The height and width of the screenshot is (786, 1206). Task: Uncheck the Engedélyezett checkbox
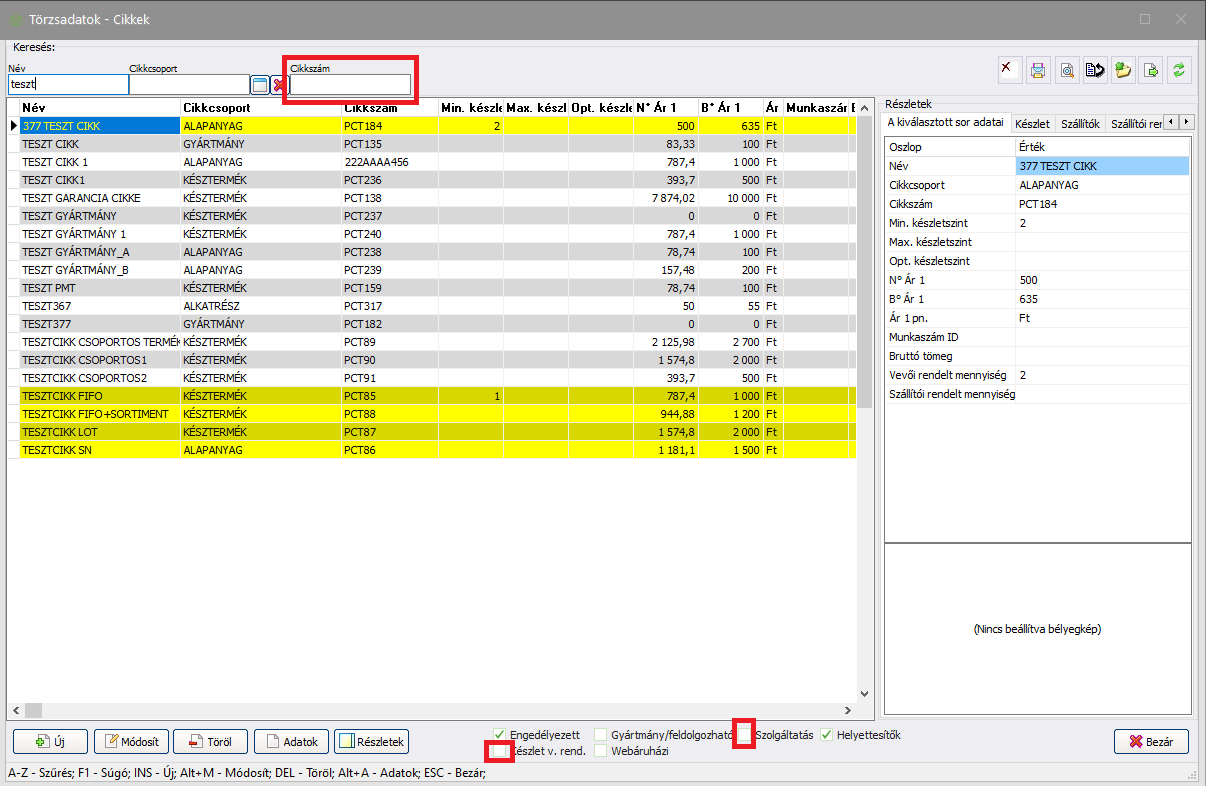[500, 735]
